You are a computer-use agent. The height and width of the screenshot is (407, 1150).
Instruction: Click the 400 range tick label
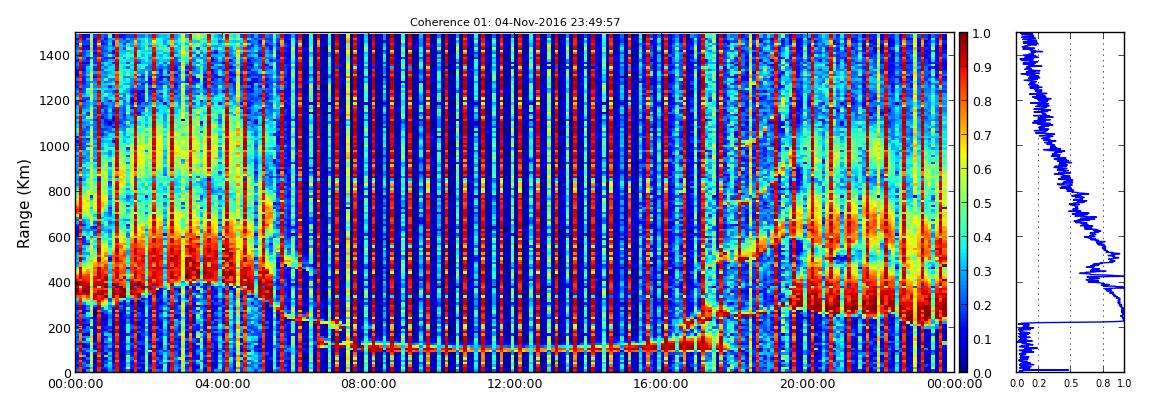(57, 283)
